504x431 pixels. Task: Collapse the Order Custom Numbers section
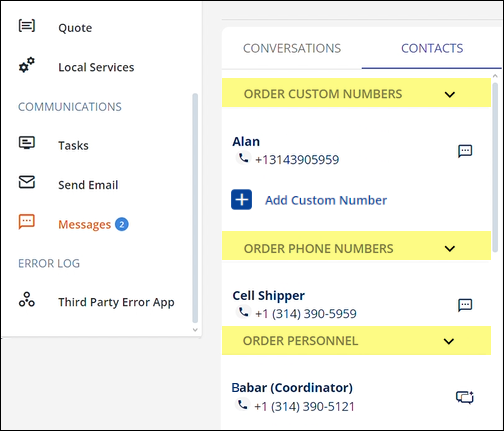(450, 95)
